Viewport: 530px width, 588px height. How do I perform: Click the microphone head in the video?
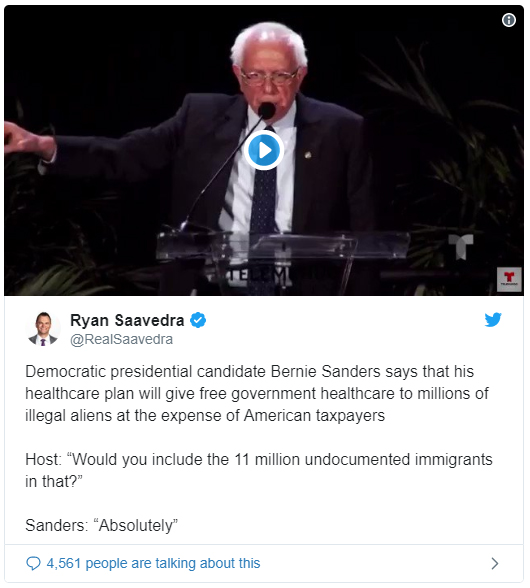(267, 111)
